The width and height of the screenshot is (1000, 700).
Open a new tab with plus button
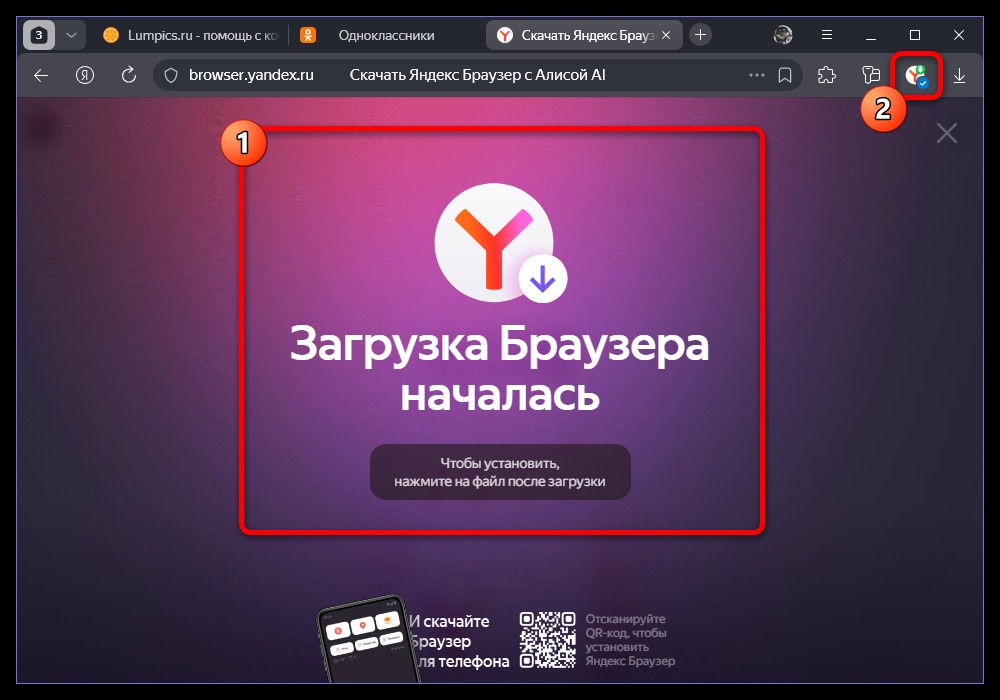click(x=700, y=34)
